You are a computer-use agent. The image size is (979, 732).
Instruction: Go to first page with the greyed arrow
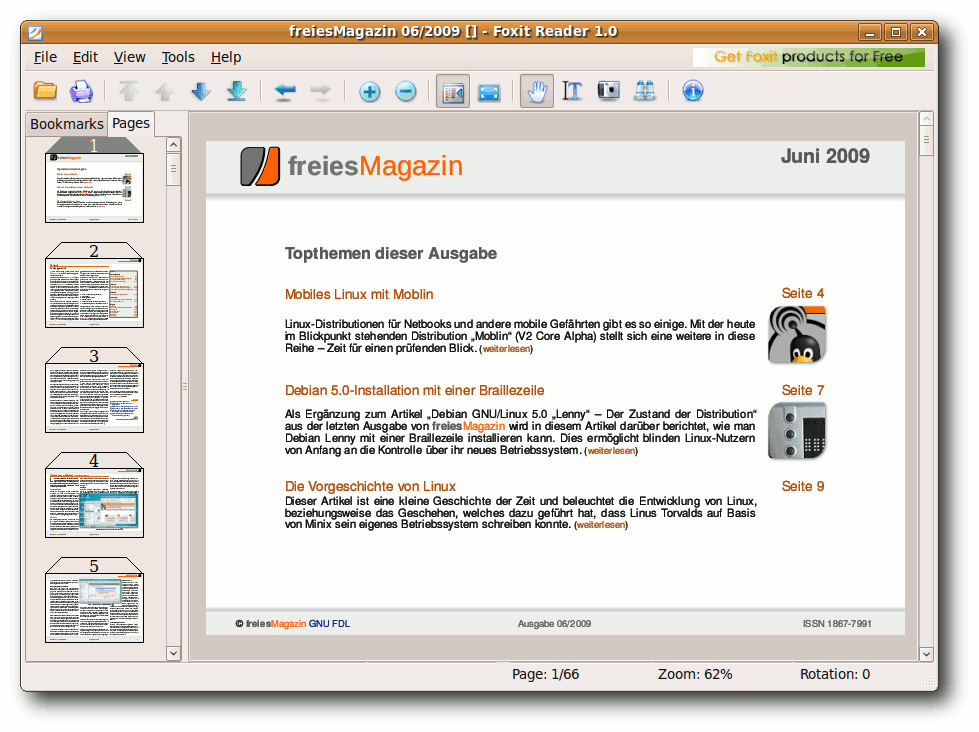click(x=129, y=91)
